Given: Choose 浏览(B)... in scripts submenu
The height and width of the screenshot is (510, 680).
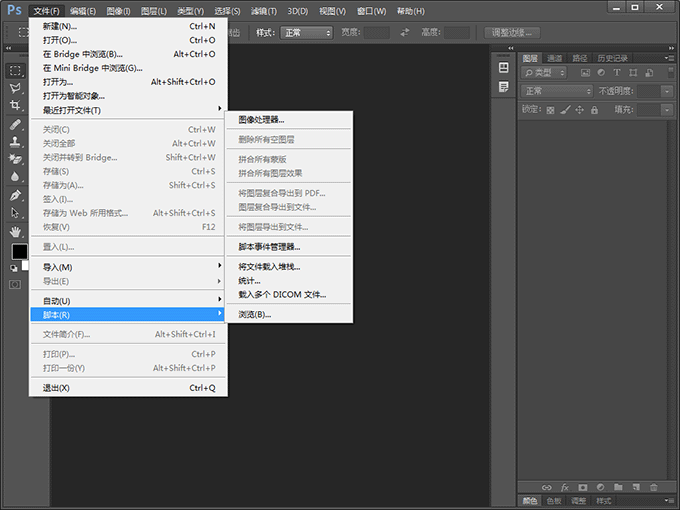Looking at the screenshot, I should click(x=289, y=314).
